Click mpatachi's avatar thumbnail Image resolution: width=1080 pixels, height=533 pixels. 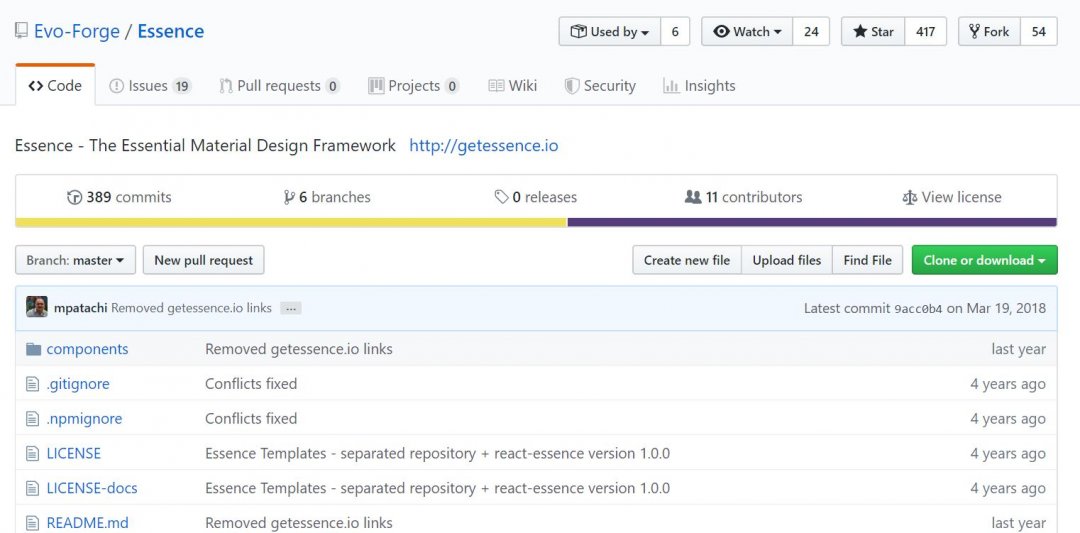coord(37,307)
